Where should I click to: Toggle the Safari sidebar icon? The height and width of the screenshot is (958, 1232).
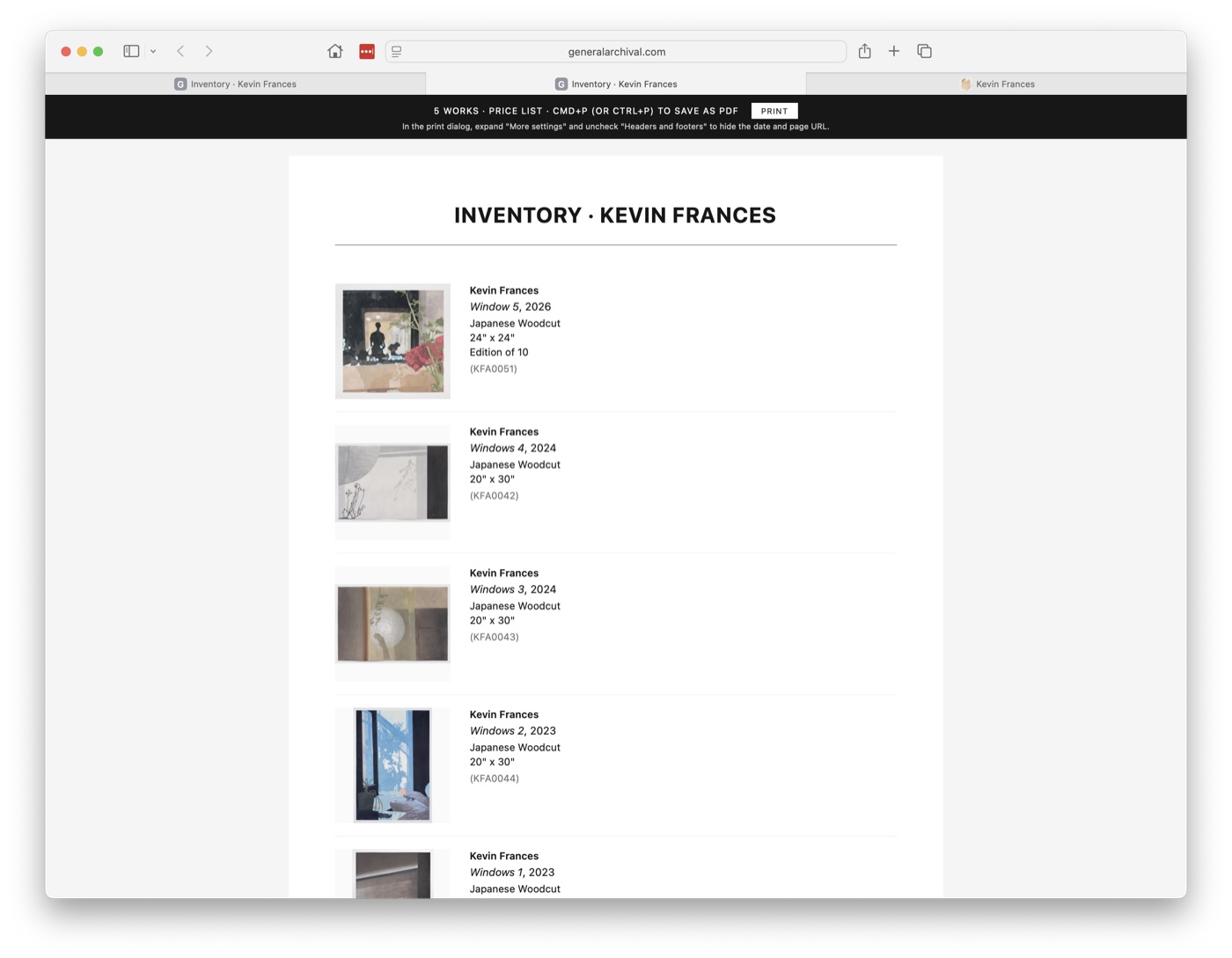point(131,51)
